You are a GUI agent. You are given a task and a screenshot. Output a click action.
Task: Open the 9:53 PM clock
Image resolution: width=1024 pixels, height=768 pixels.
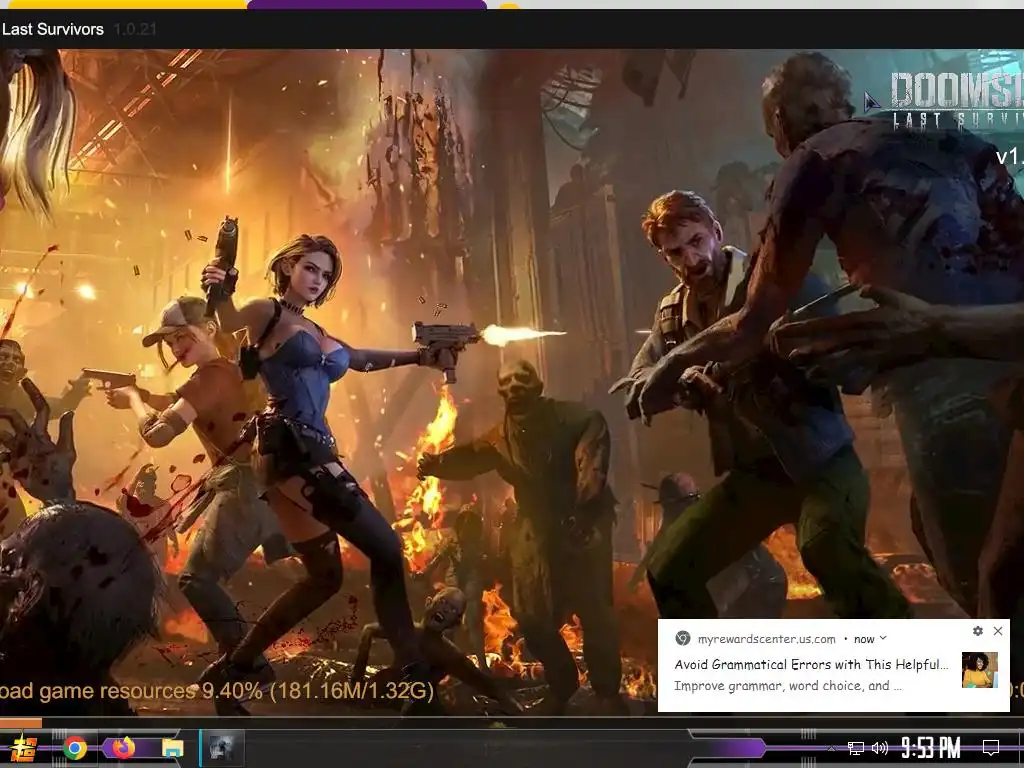930,748
